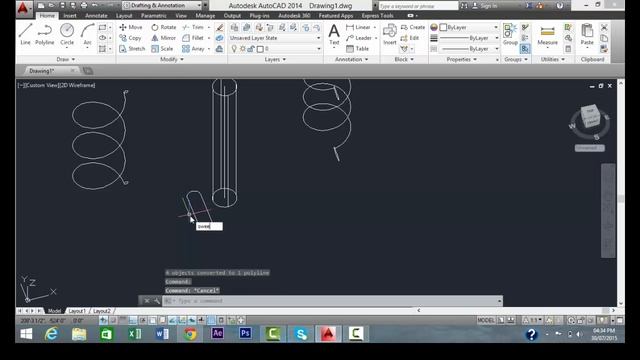Click Edit block

click(x=410, y=38)
